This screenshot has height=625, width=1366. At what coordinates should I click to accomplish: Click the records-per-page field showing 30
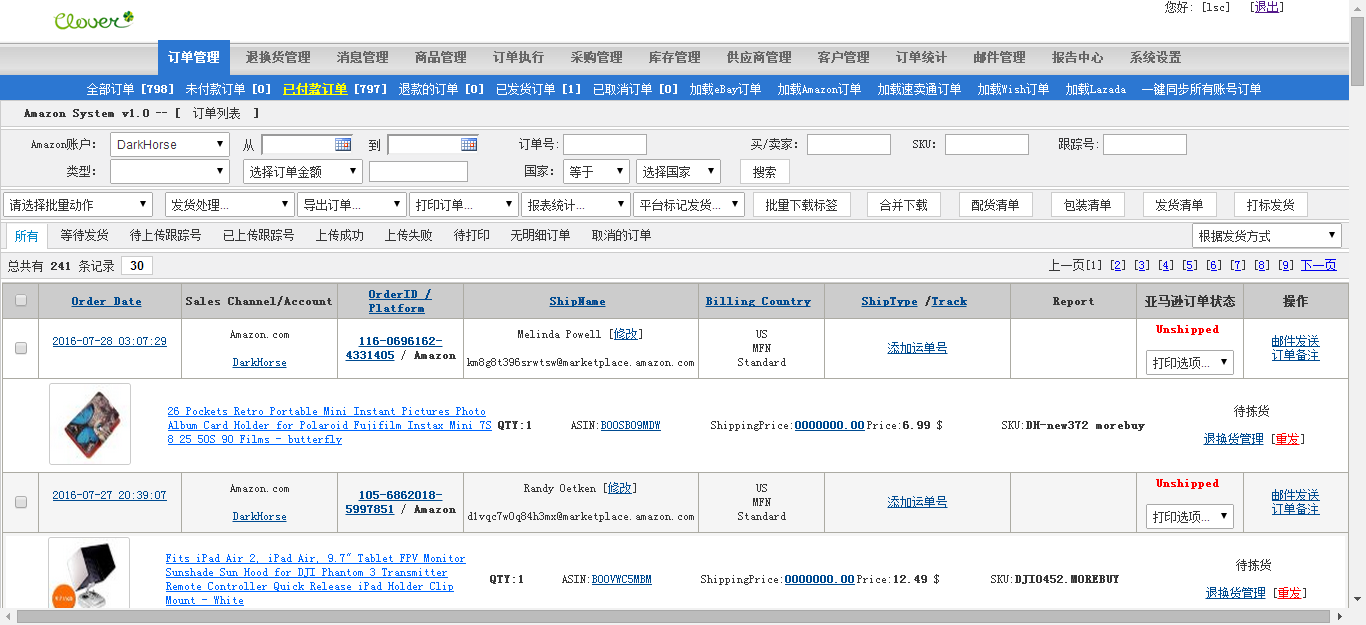pyautogui.click(x=137, y=266)
